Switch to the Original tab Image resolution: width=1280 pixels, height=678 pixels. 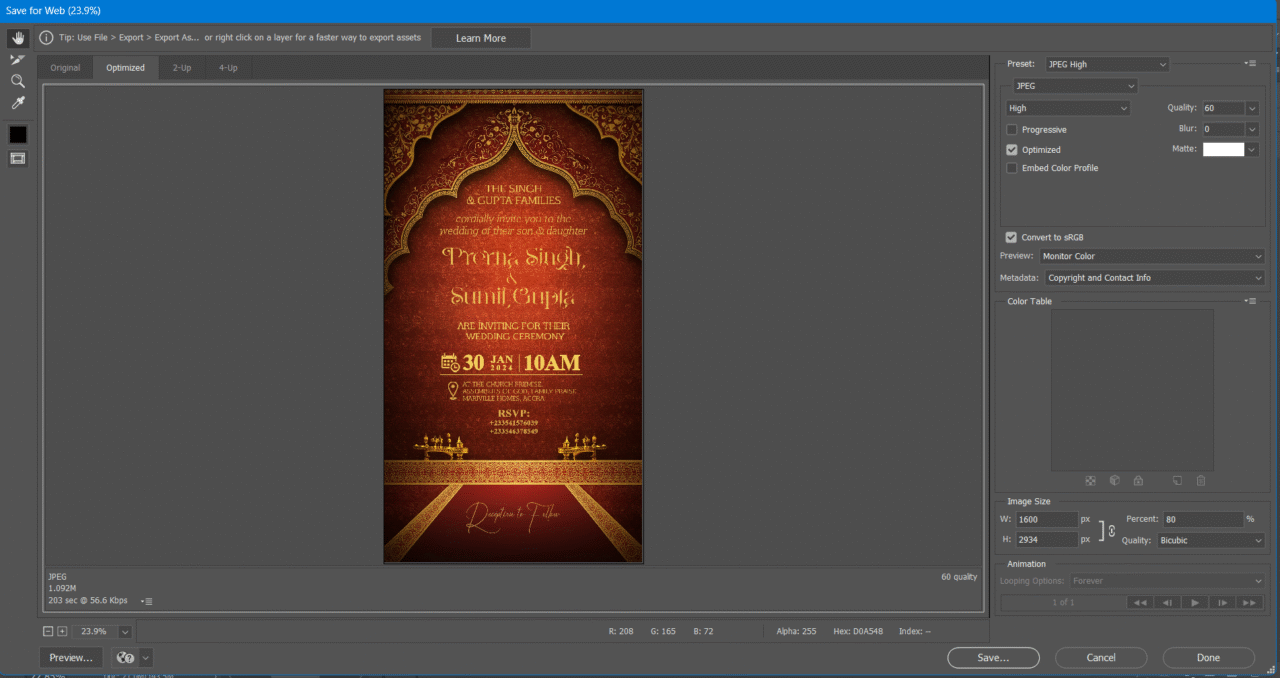(x=64, y=67)
